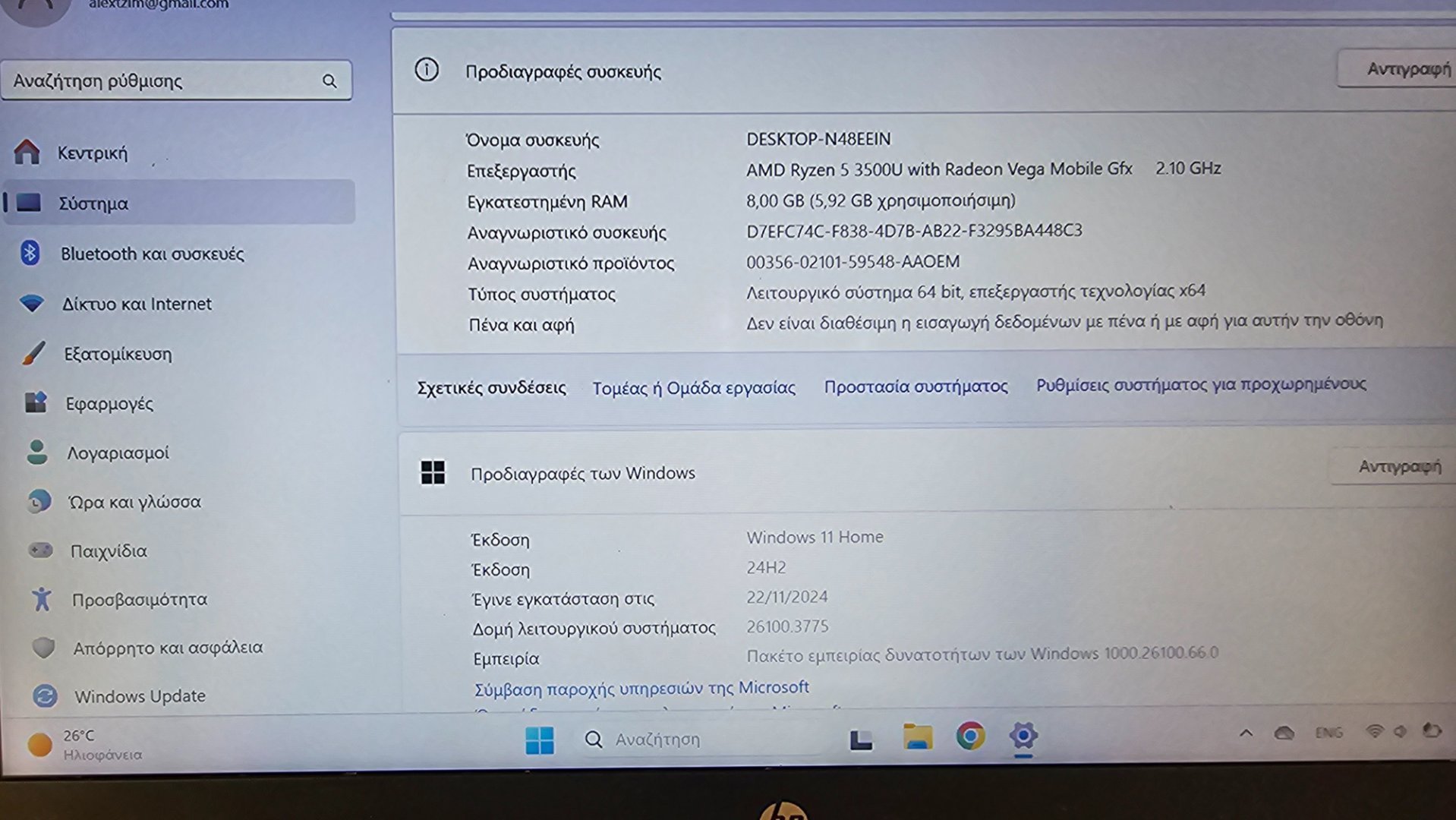Viewport: 1456px width, 820px height.
Task: Open Προστασία συστήματος link
Action: click(916, 386)
